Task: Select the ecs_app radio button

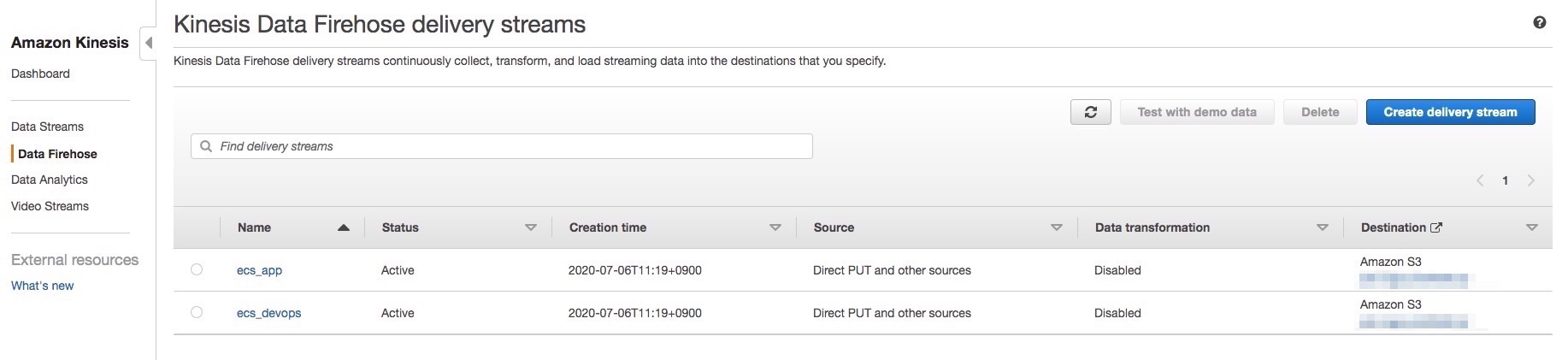Action: [x=197, y=269]
